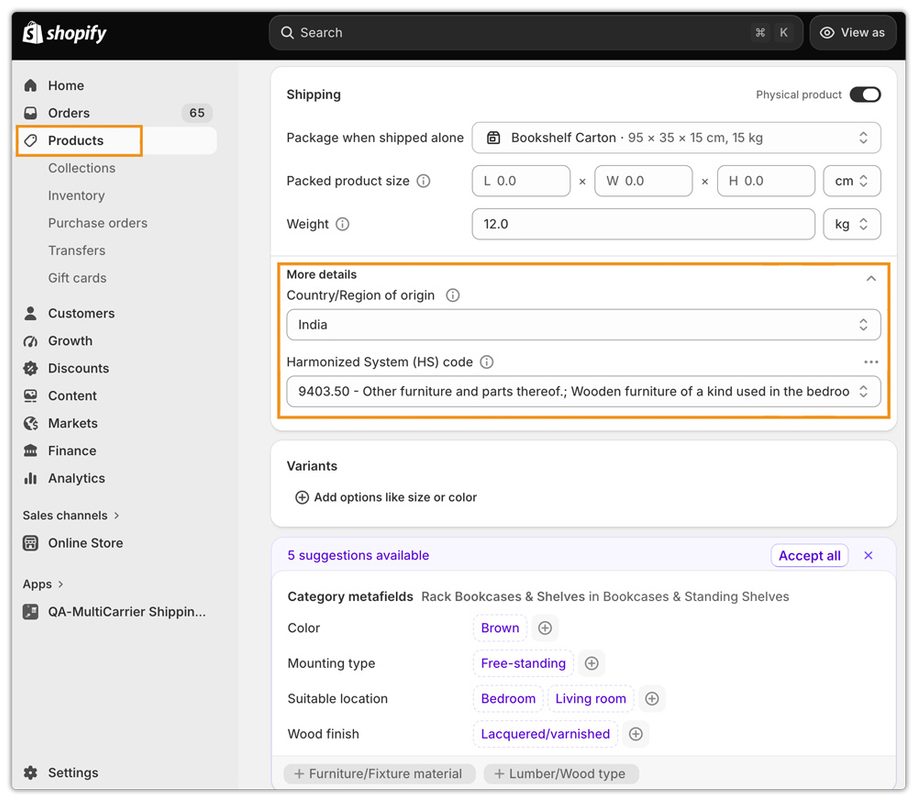Click the View as button

853,33
